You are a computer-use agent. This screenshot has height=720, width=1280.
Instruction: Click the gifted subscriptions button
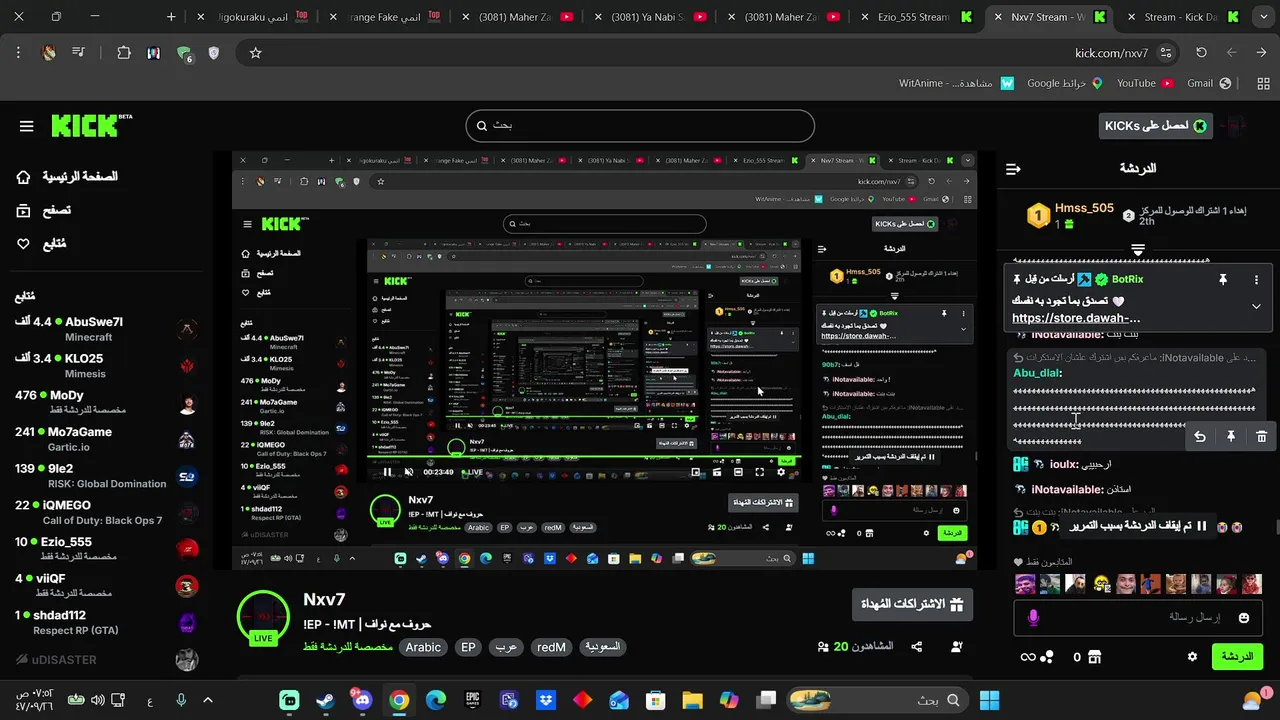(x=912, y=605)
